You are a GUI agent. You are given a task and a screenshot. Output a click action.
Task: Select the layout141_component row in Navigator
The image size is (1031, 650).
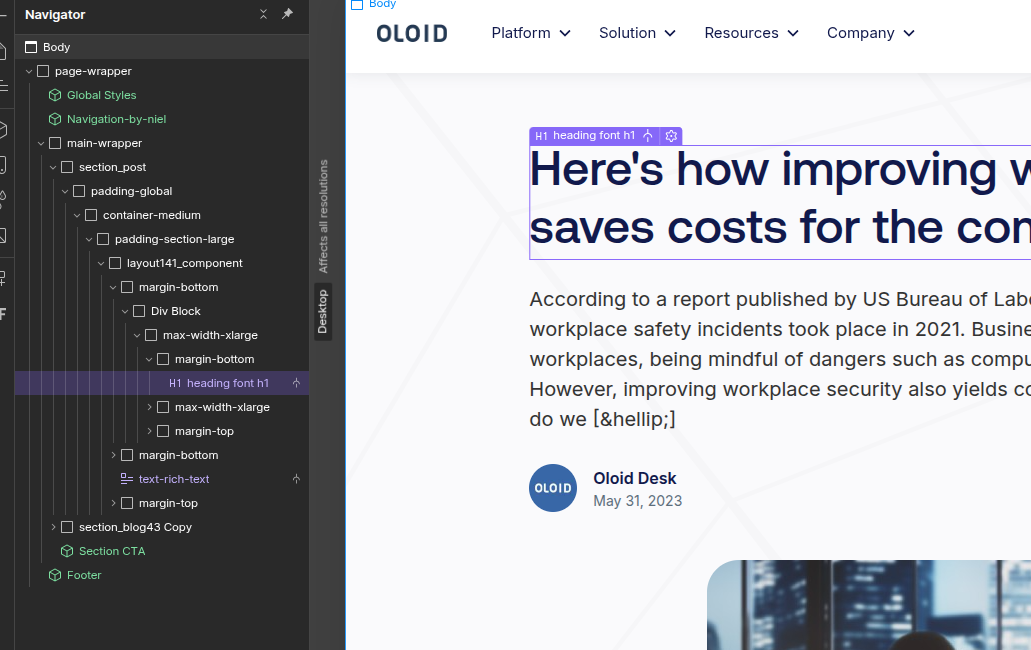point(162,263)
